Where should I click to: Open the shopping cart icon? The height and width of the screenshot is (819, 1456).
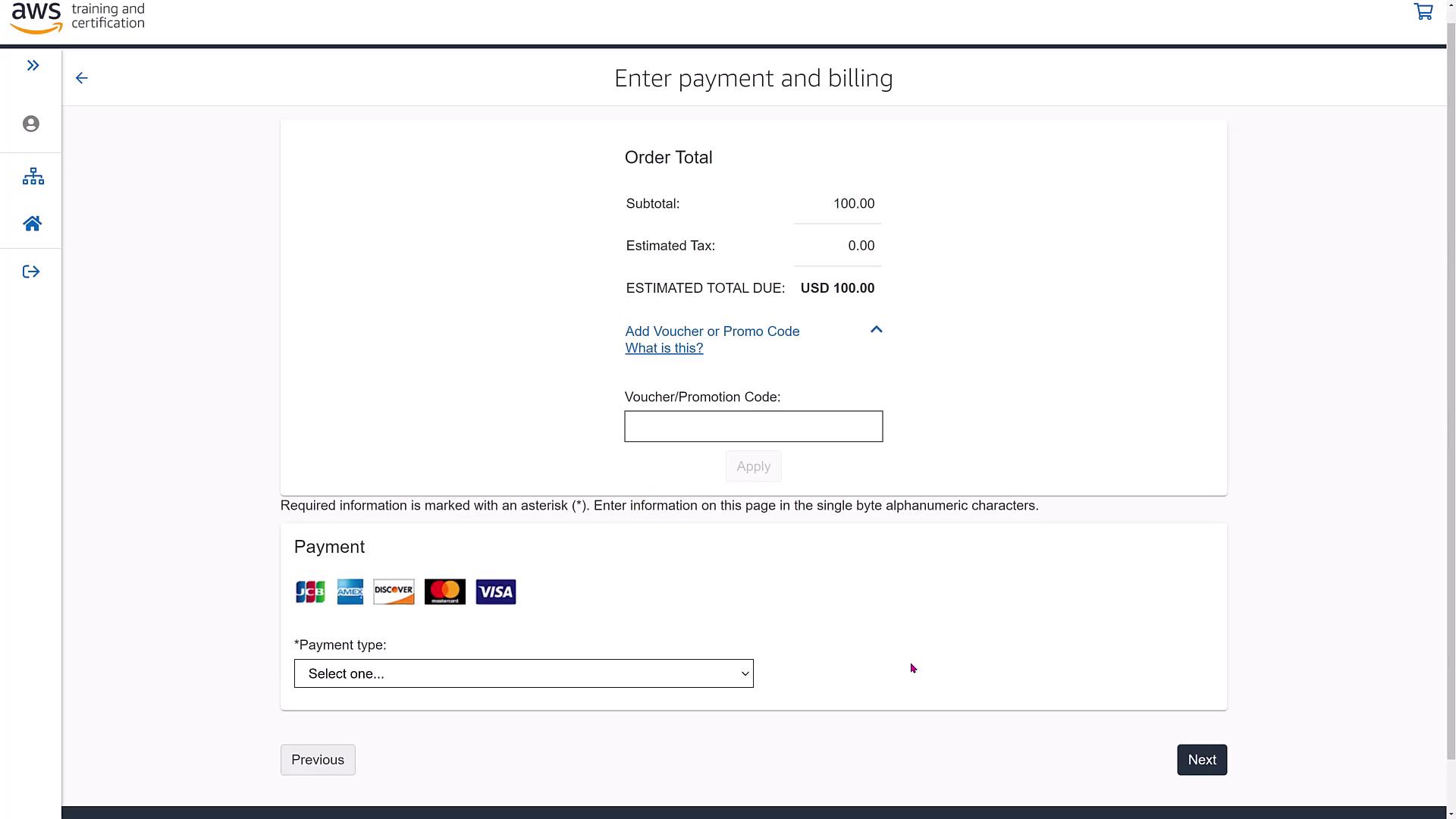pyautogui.click(x=1423, y=12)
